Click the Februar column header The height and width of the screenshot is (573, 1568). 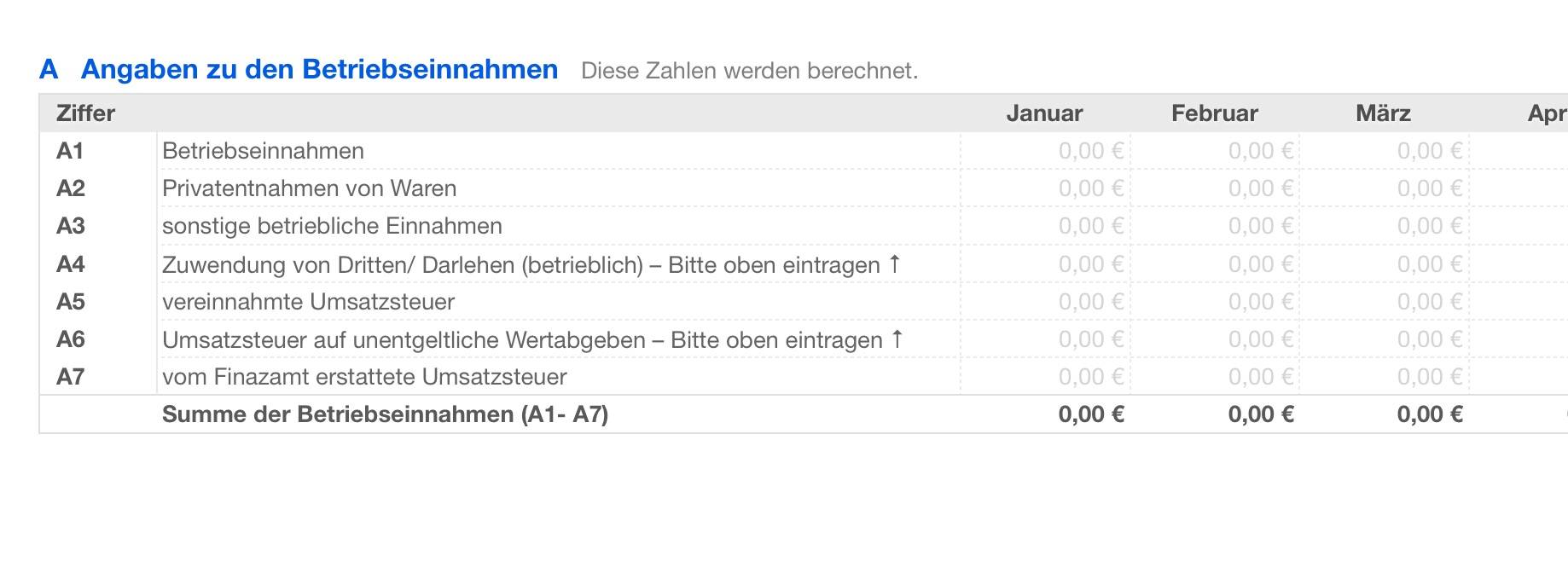click(1214, 113)
